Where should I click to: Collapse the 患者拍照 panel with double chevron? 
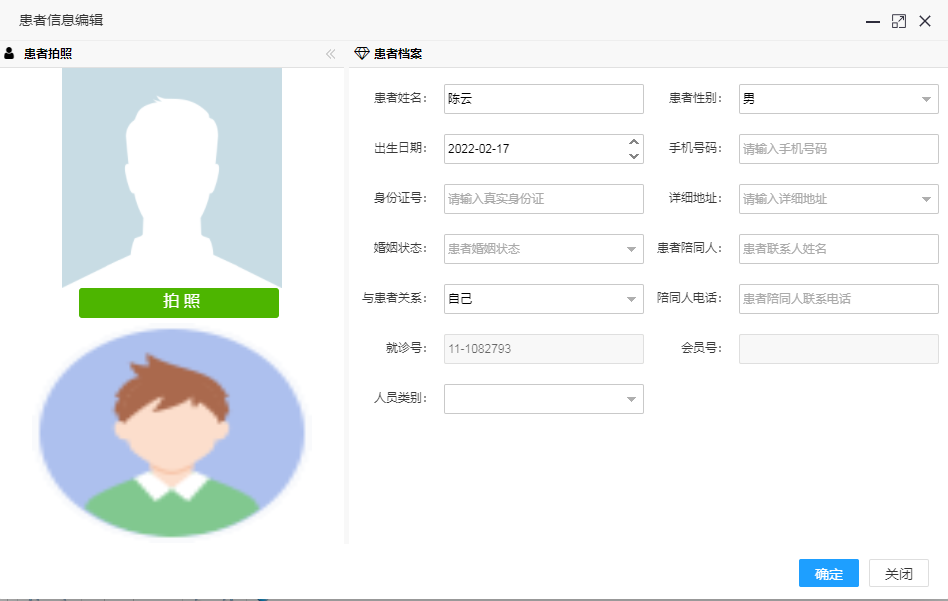(x=331, y=54)
